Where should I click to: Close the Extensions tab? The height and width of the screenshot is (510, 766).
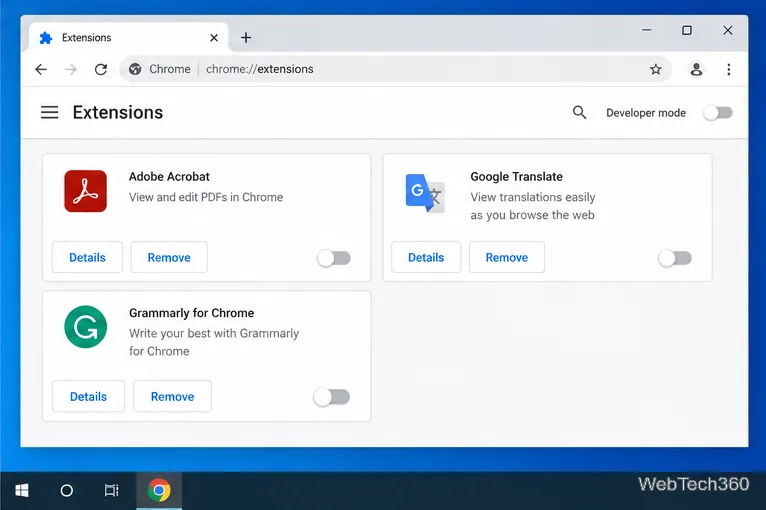tap(214, 38)
